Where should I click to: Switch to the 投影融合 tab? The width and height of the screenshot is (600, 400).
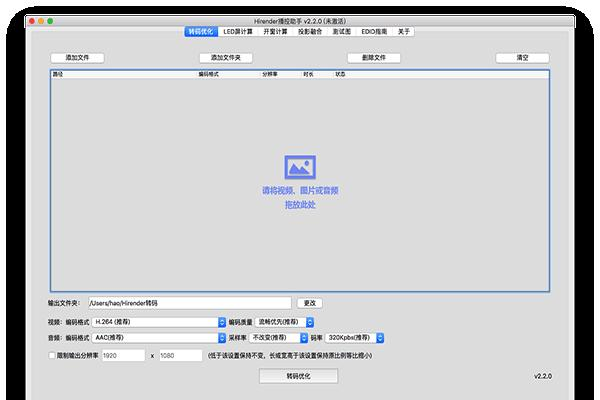coord(310,31)
